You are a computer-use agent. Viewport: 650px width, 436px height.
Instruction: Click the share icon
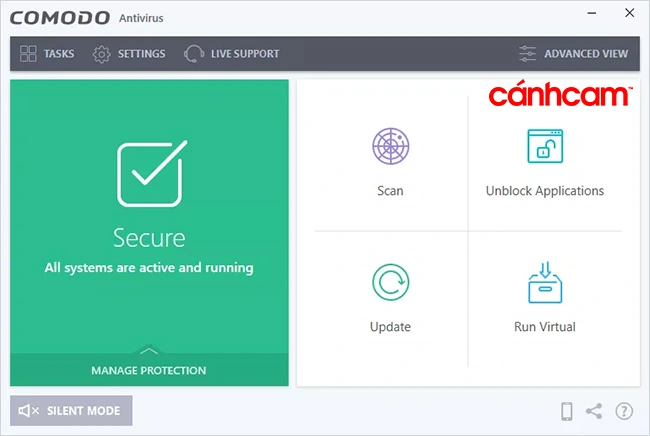594,411
